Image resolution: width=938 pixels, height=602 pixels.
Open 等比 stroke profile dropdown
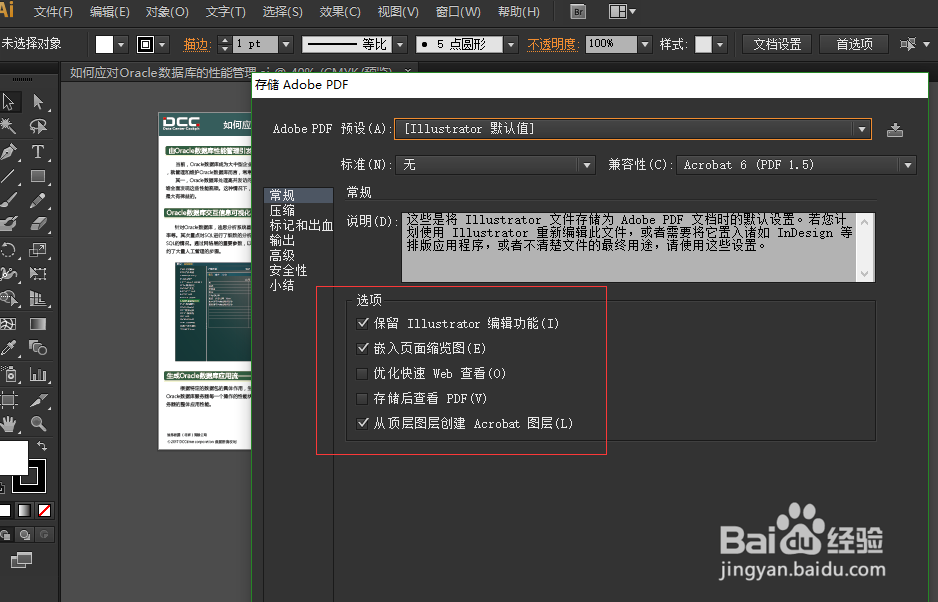(400, 44)
